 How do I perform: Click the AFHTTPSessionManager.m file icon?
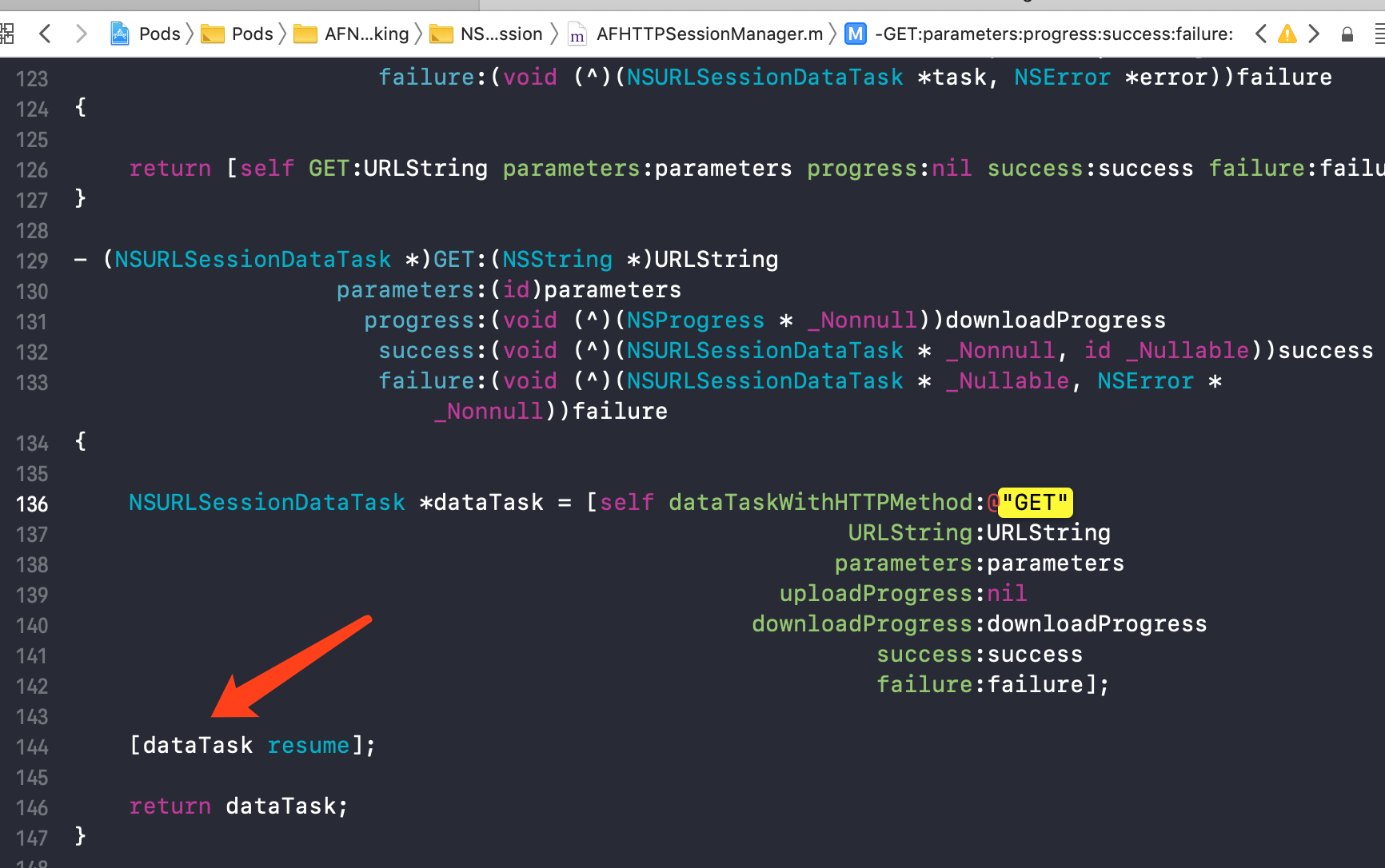(x=577, y=34)
